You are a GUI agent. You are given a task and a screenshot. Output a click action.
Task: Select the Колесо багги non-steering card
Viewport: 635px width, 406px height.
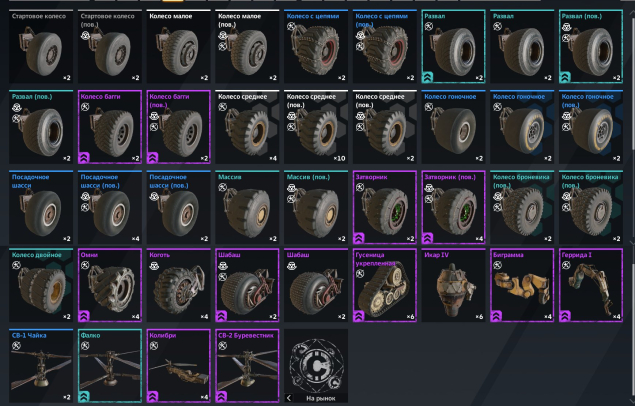click(x=110, y=127)
